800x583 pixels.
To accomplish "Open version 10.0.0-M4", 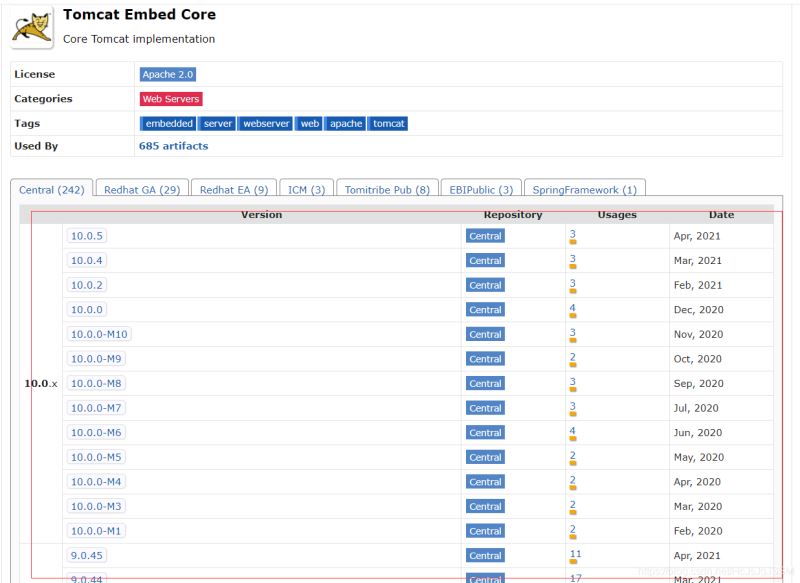I will pyautogui.click(x=96, y=481).
